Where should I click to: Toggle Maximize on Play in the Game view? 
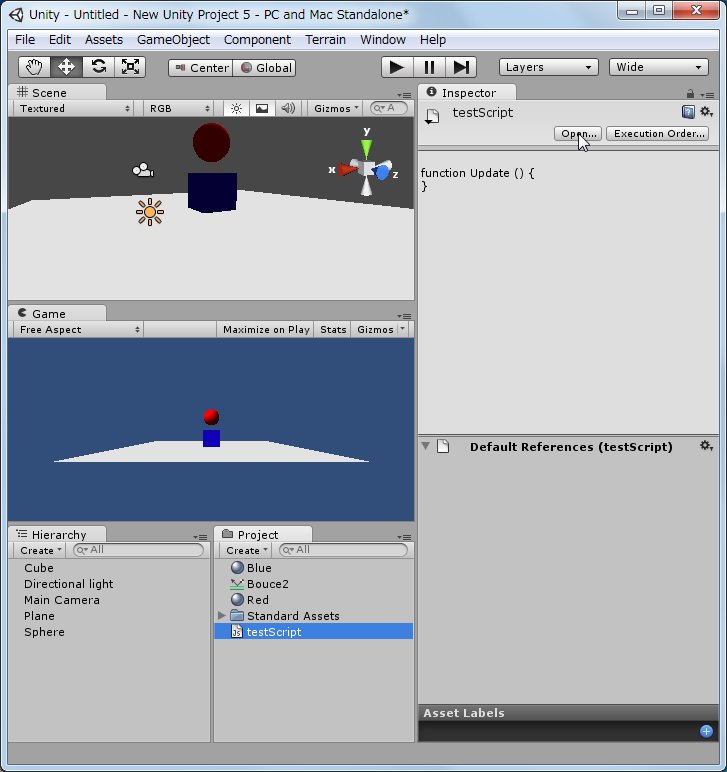click(266, 330)
